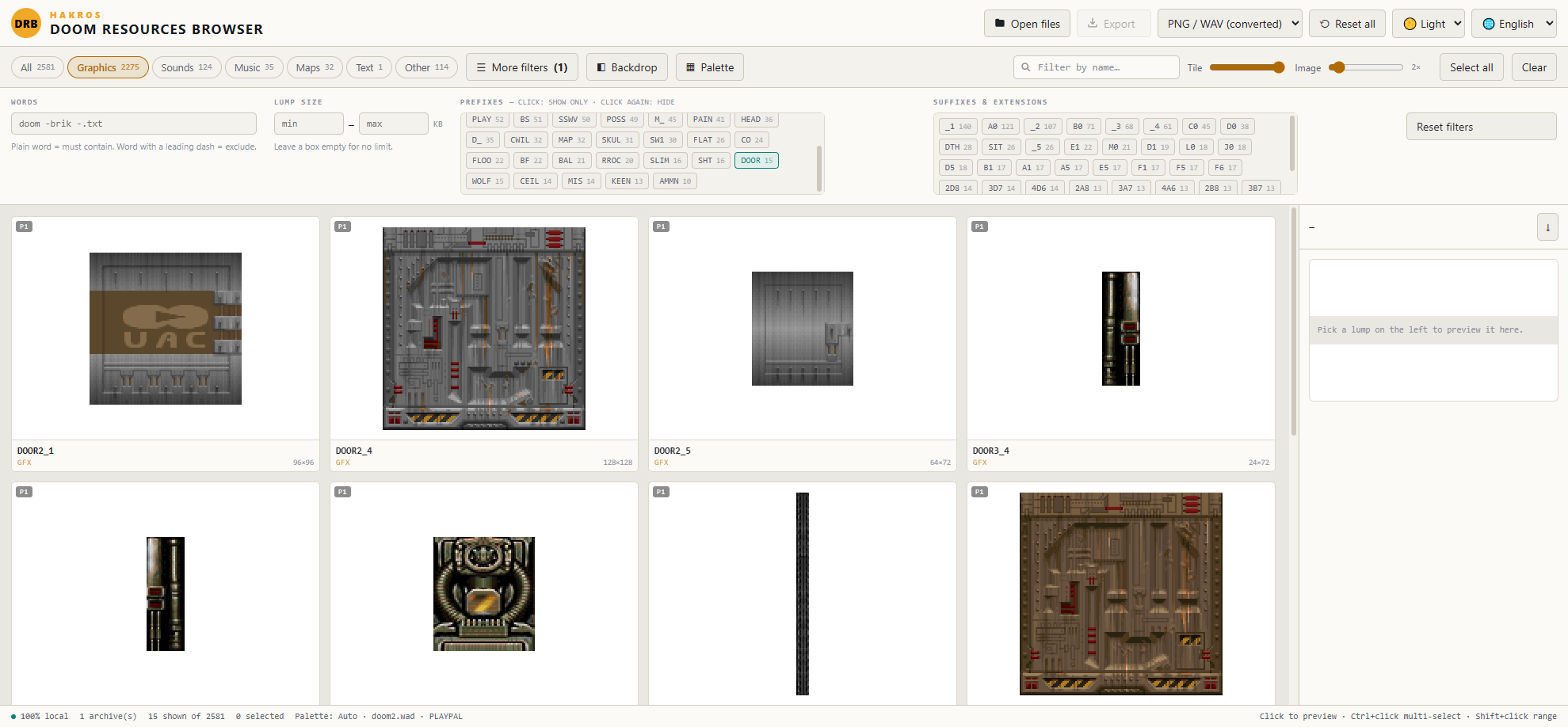Screen dimensions: 1568x727
Task: Click the DOOR2_4 lump name
Action: 354,451
